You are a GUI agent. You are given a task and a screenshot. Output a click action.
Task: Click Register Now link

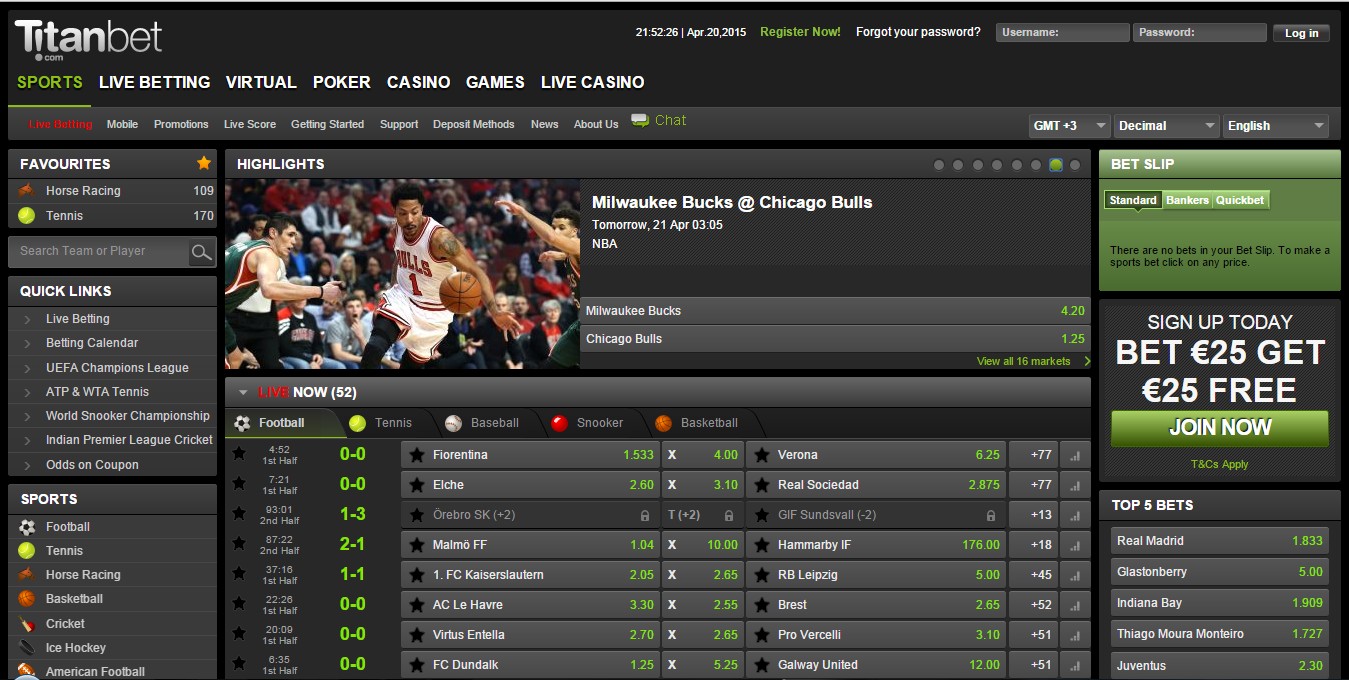pyautogui.click(x=800, y=32)
